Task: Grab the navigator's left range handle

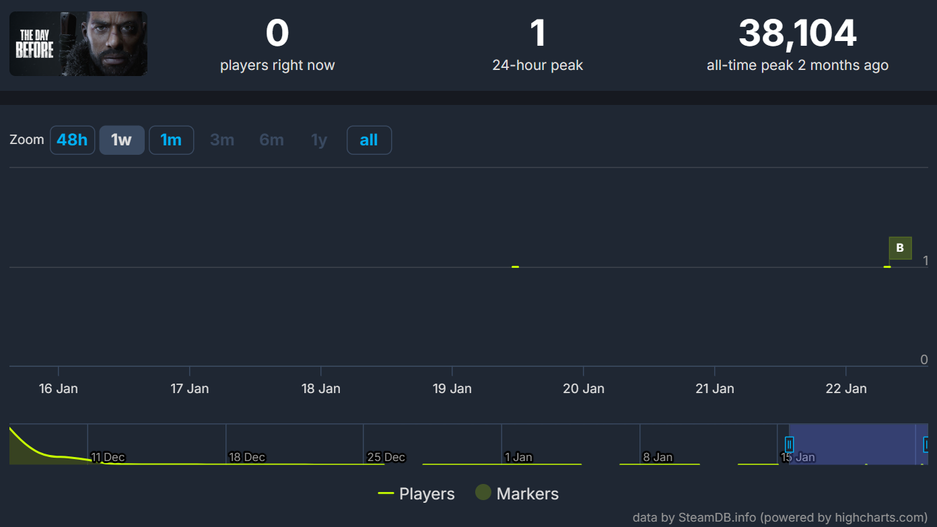Action: (x=789, y=444)
